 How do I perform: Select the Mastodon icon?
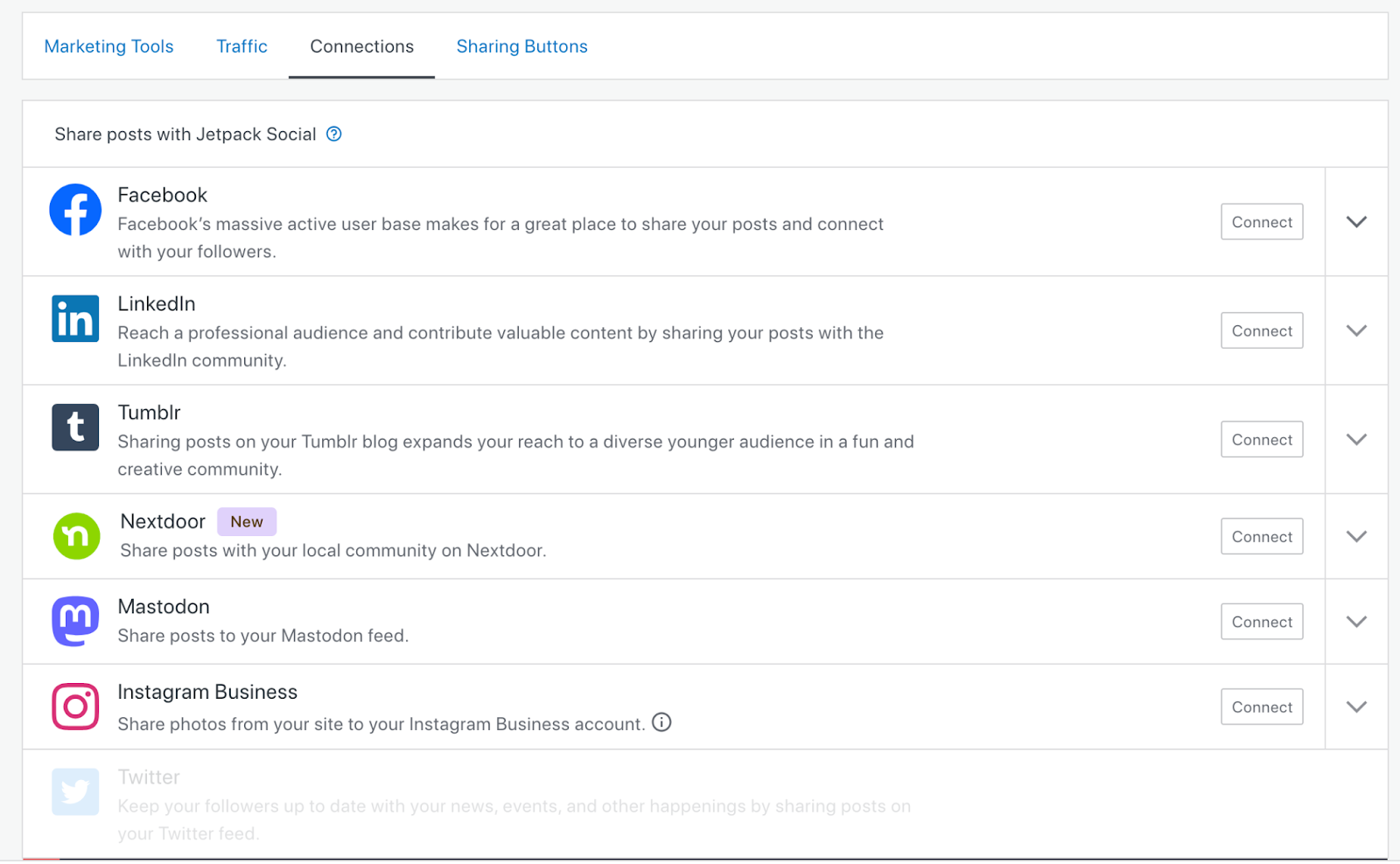pos(75,621)
